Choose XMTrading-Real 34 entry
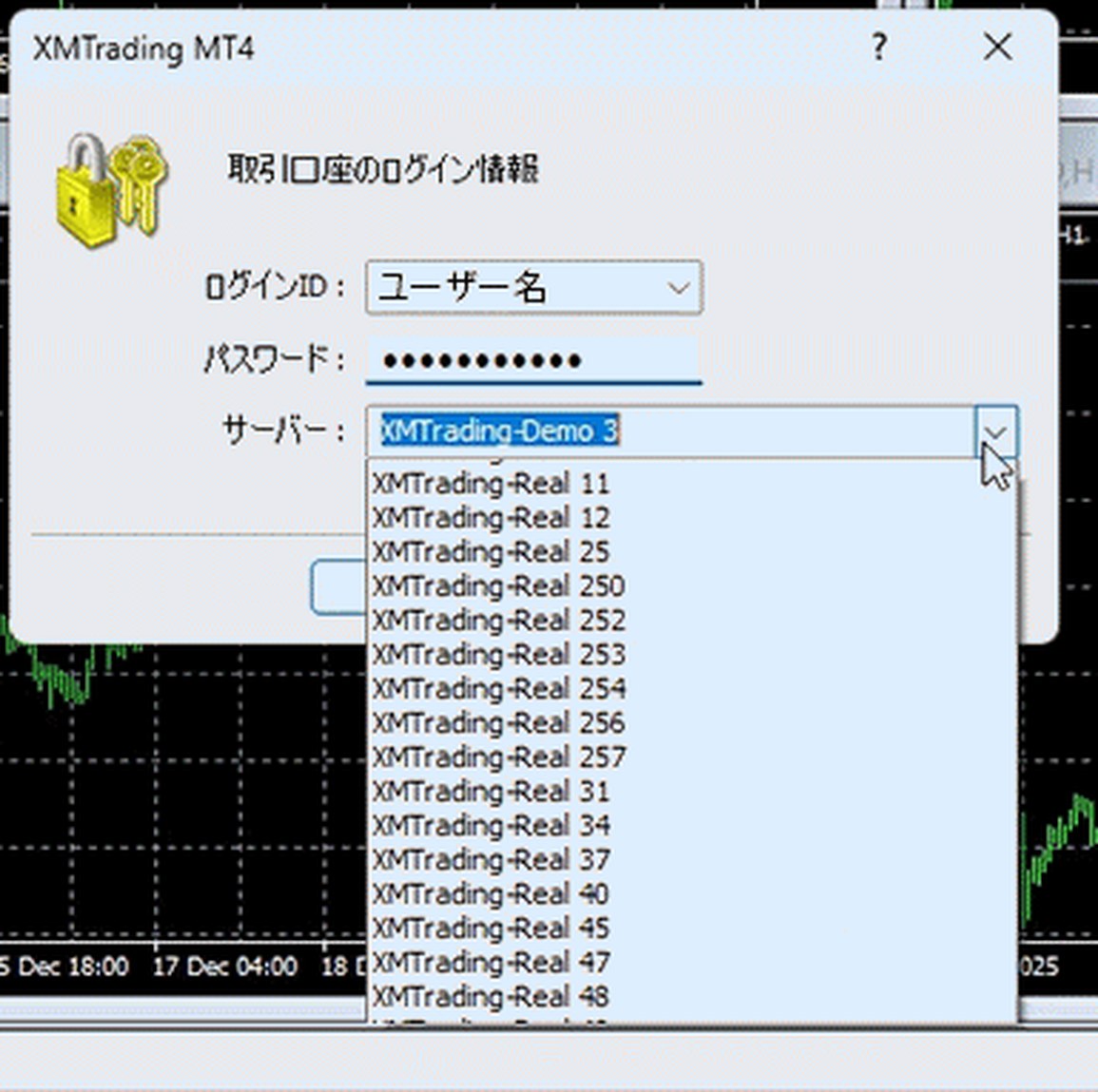The image size is (1098, 1092). pyautogui.click(x=692, y=826)
